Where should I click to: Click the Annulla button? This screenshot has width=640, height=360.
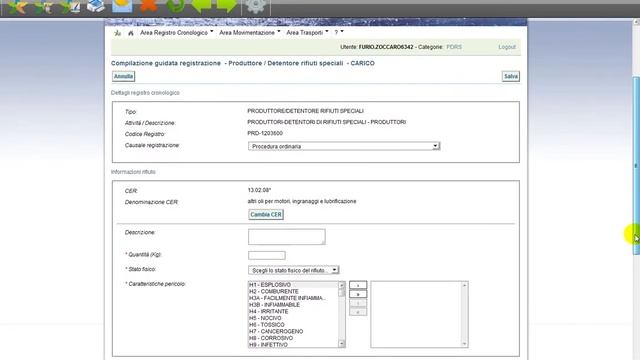coord(123,76)
